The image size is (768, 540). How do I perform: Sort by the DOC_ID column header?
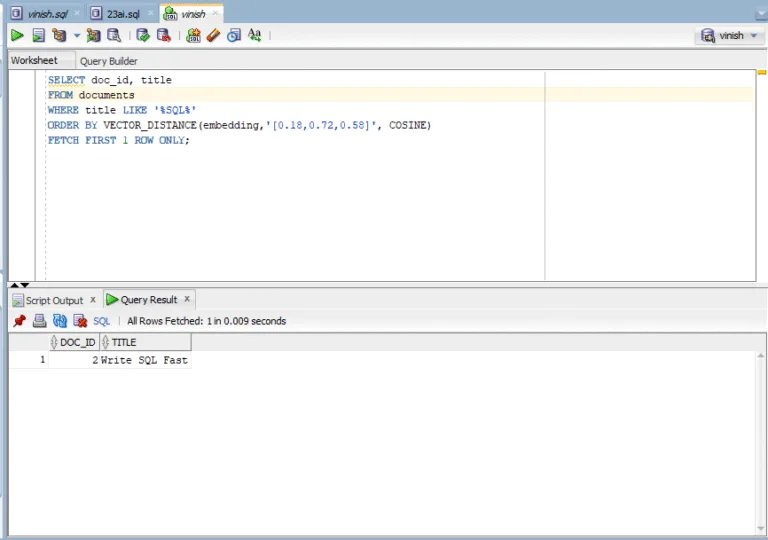coord(74,343)
